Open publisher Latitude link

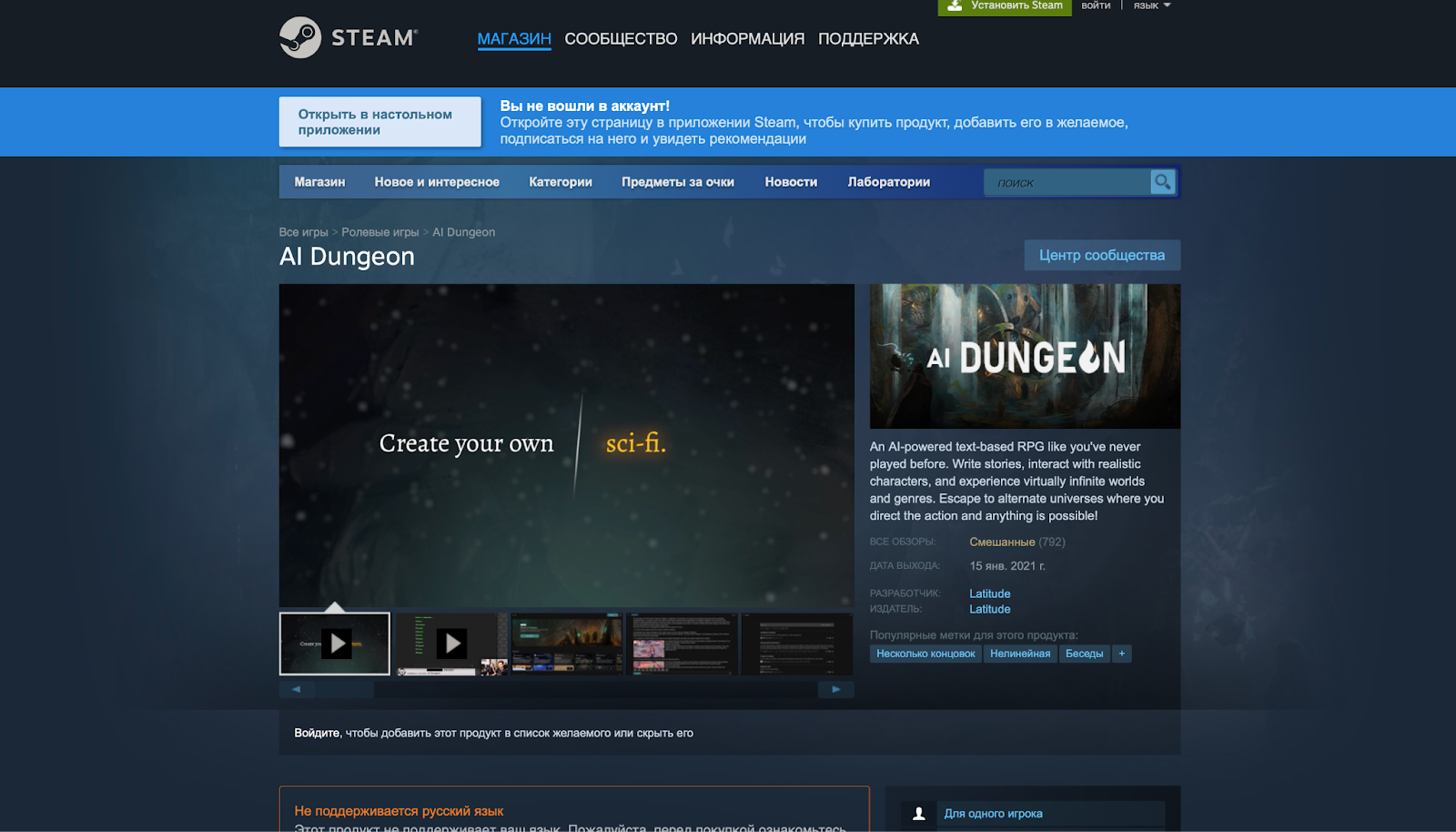click(x=990, y=609)
